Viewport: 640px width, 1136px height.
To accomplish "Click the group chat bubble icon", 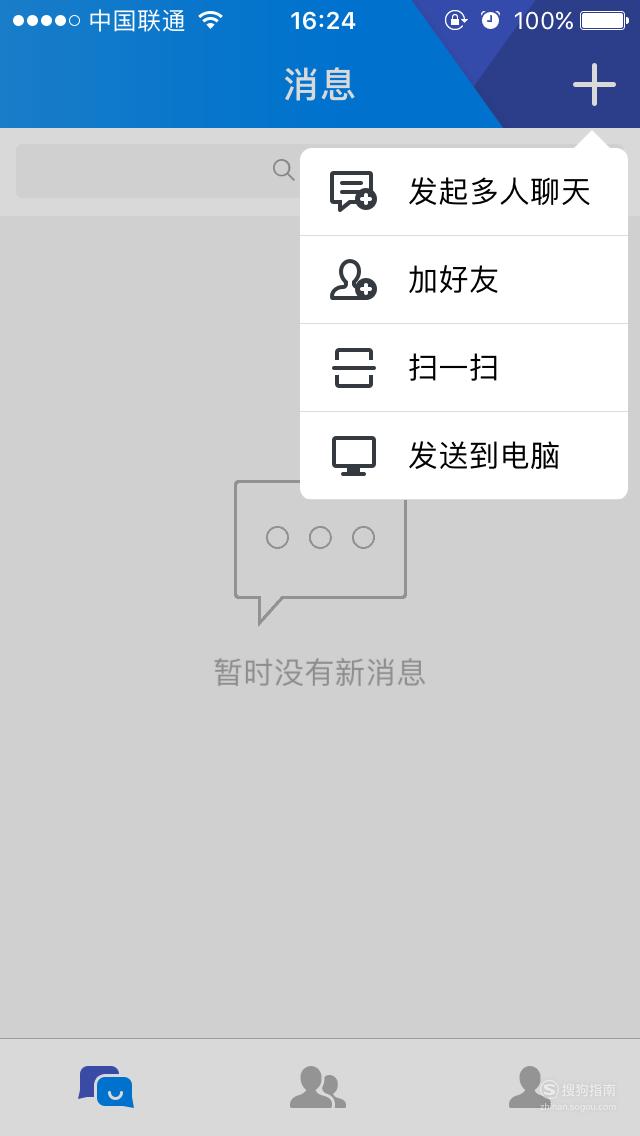I will 354,191.
